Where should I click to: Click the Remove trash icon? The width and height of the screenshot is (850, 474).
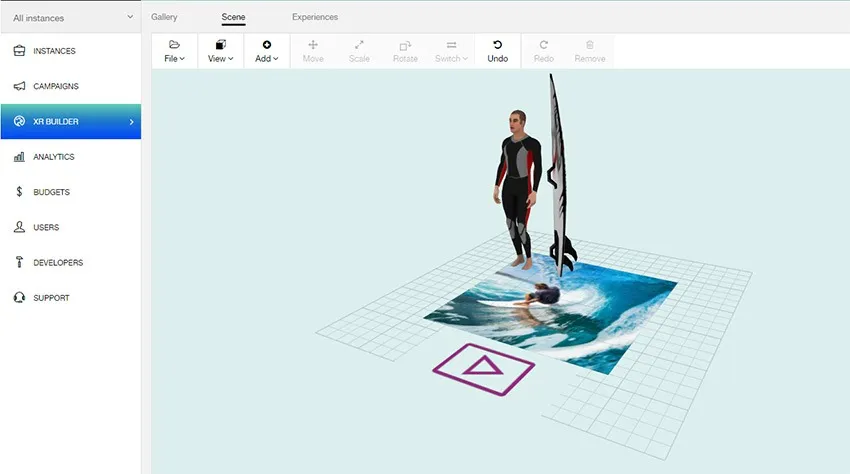589,45
